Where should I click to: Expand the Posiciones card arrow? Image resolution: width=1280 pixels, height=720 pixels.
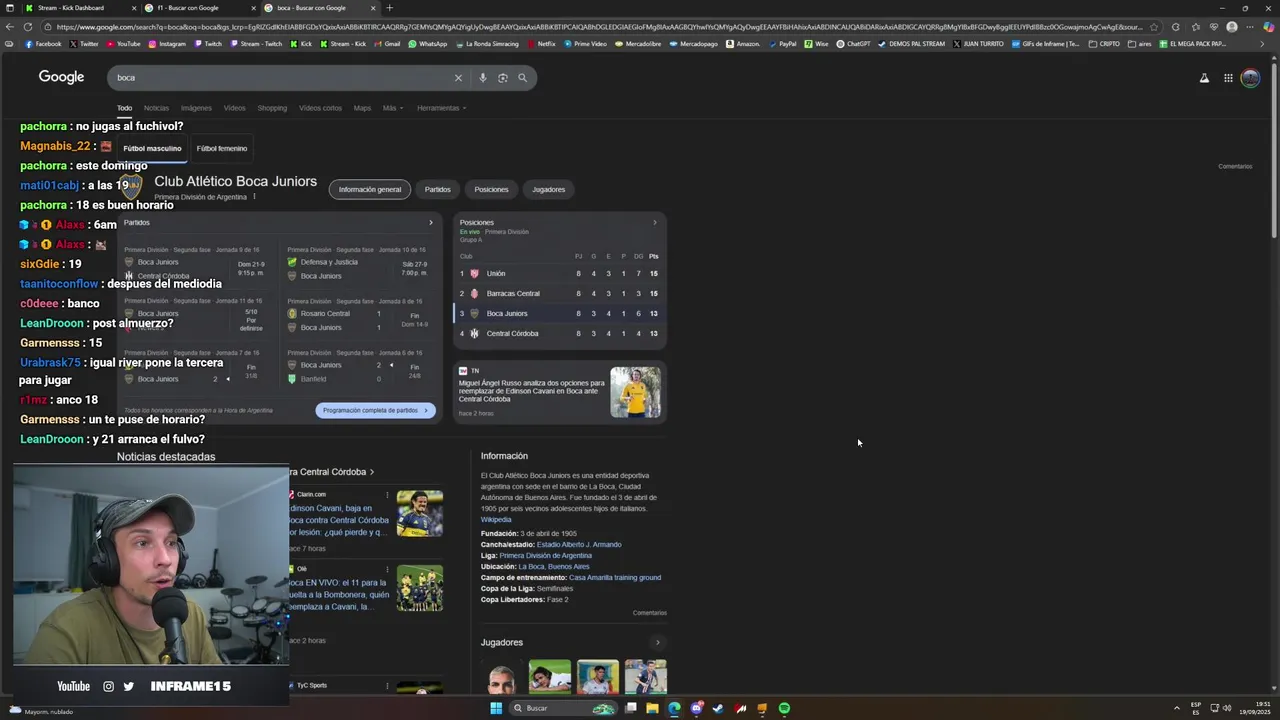pos(655,222)
